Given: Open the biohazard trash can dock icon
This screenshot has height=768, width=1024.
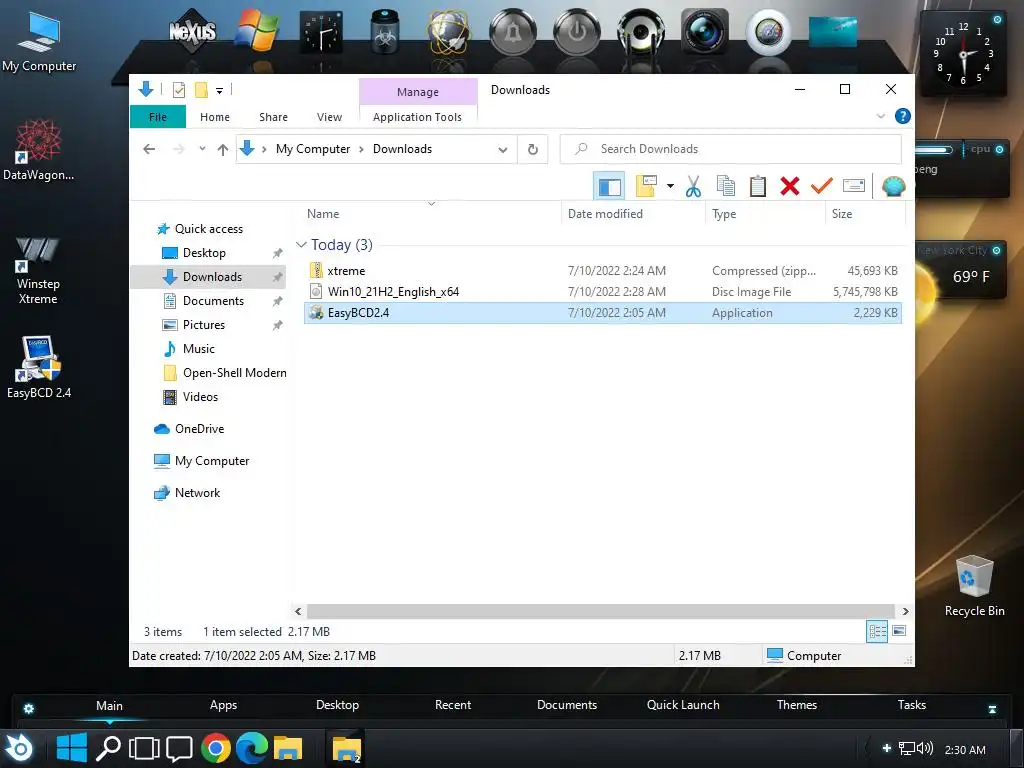Looking at the screenshot, I should coord(385,31).
